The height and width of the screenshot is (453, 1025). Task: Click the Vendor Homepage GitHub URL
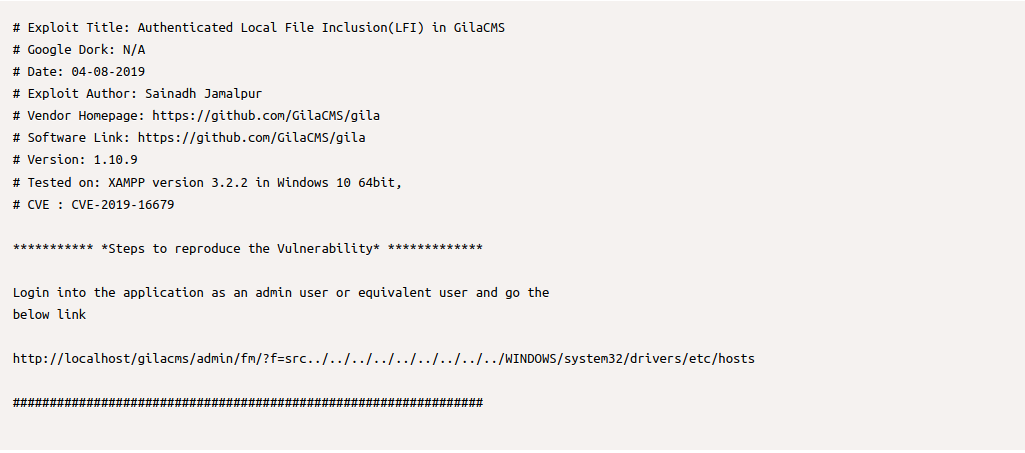(265, 116)
